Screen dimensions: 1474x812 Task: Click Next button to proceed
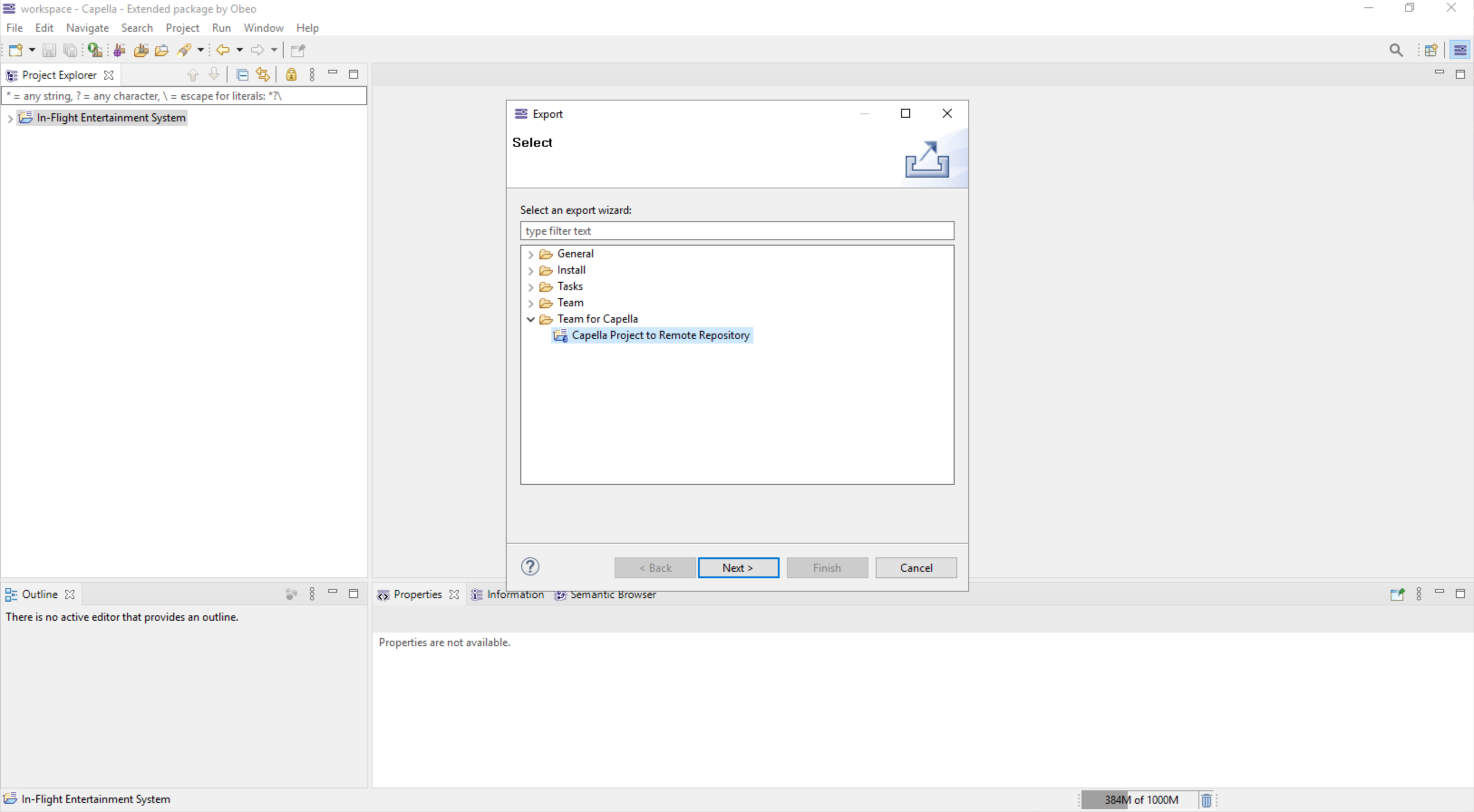(737, 567)
